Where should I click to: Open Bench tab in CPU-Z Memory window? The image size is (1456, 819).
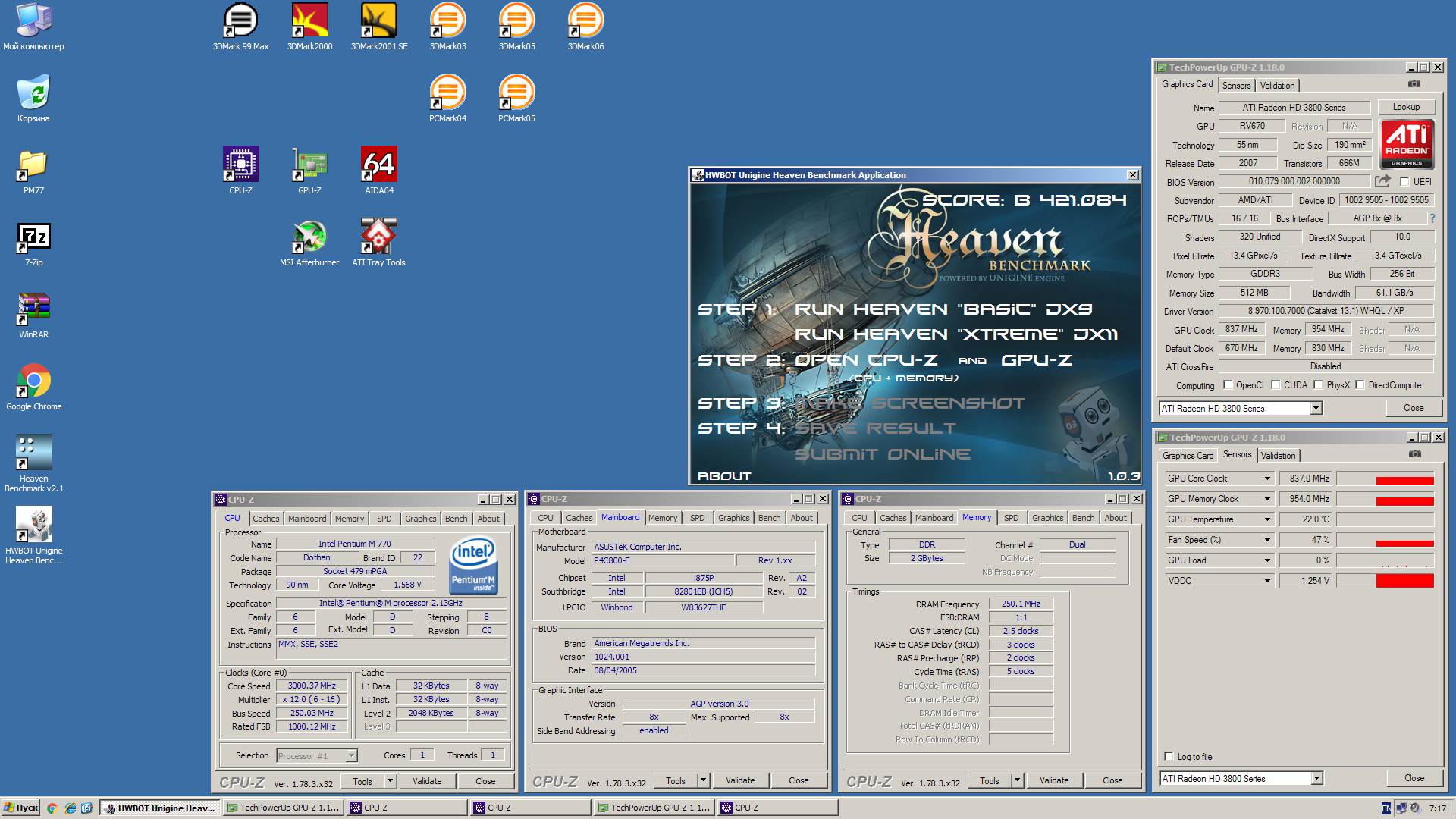[x=1083, y=518]
